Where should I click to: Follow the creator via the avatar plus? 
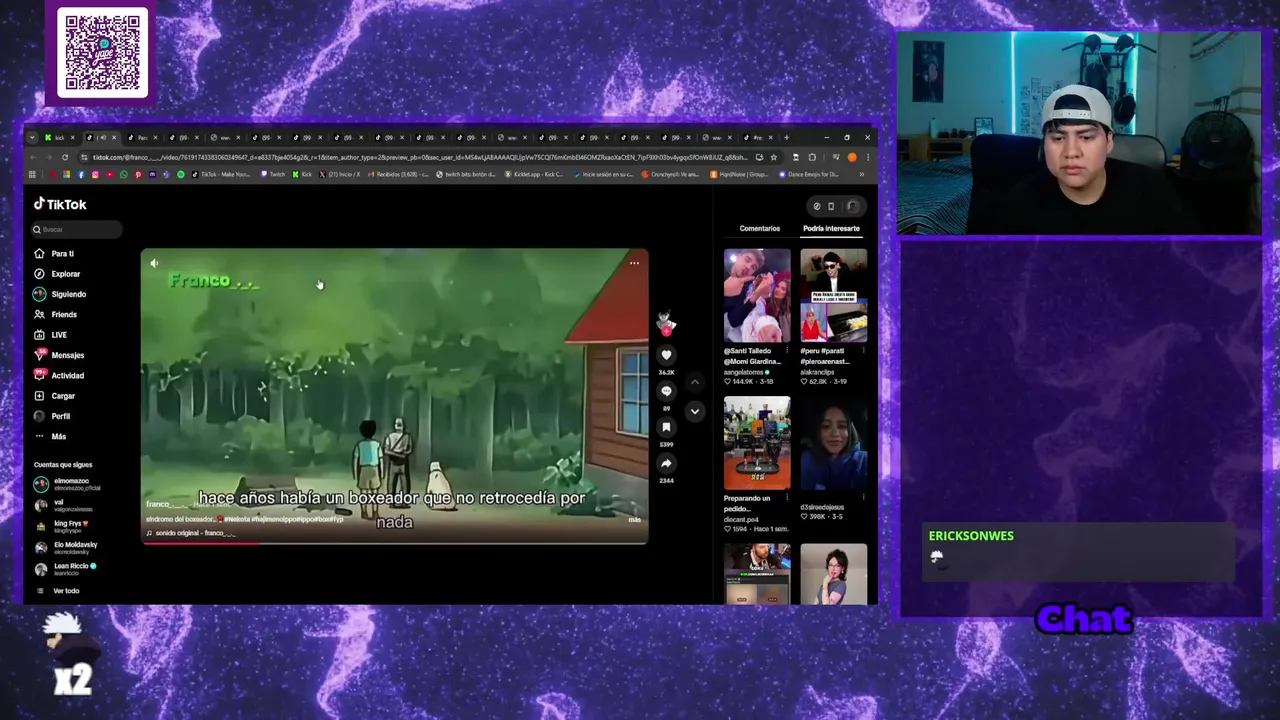667,331
